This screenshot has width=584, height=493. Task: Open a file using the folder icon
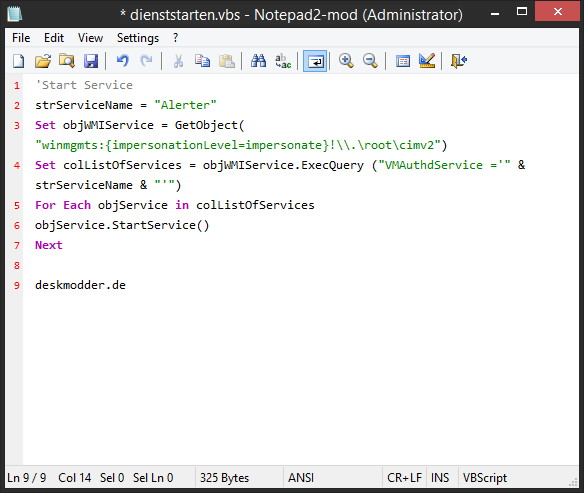[x=43, y=61]
